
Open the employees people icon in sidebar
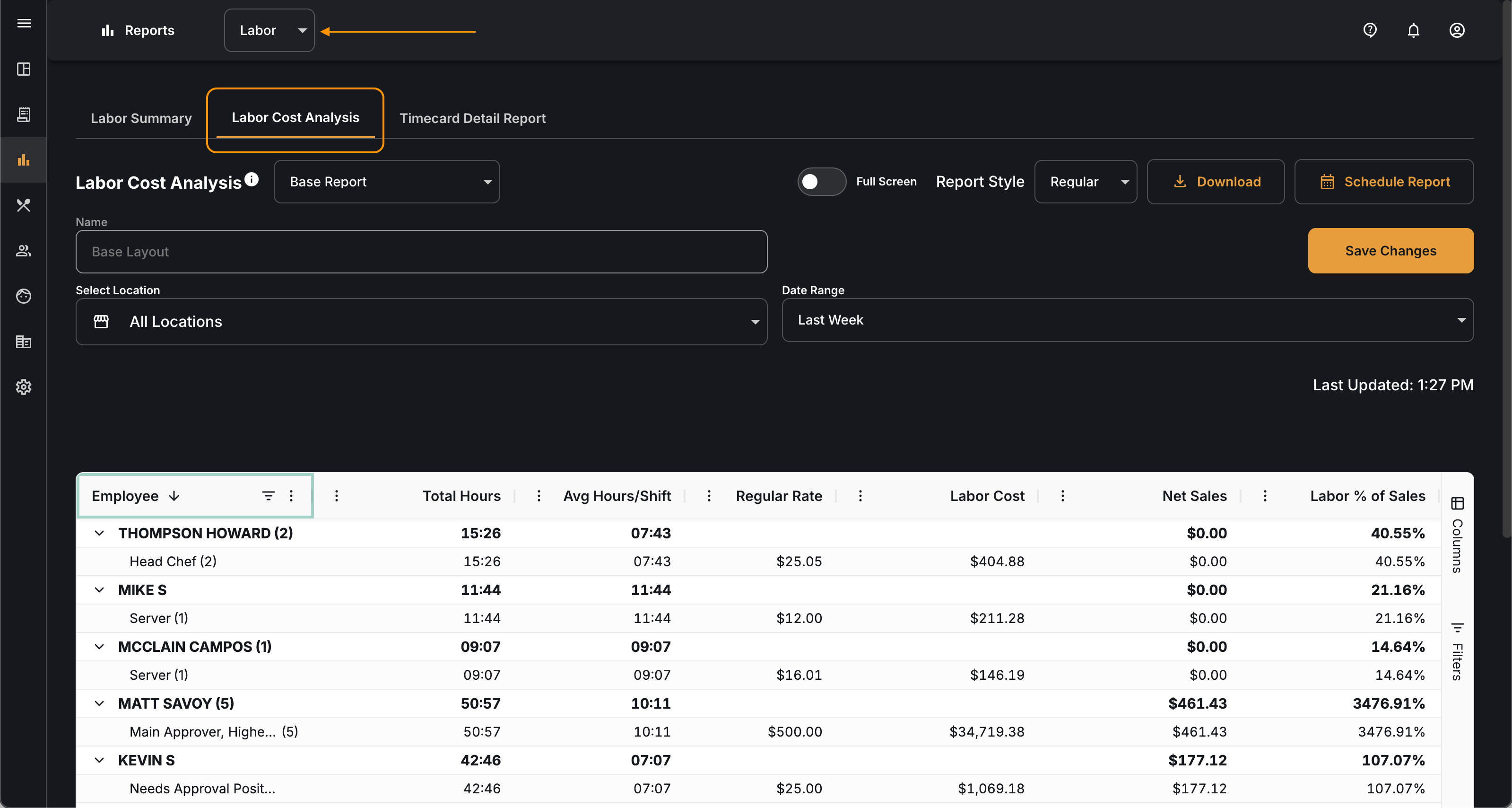(24, 251)
